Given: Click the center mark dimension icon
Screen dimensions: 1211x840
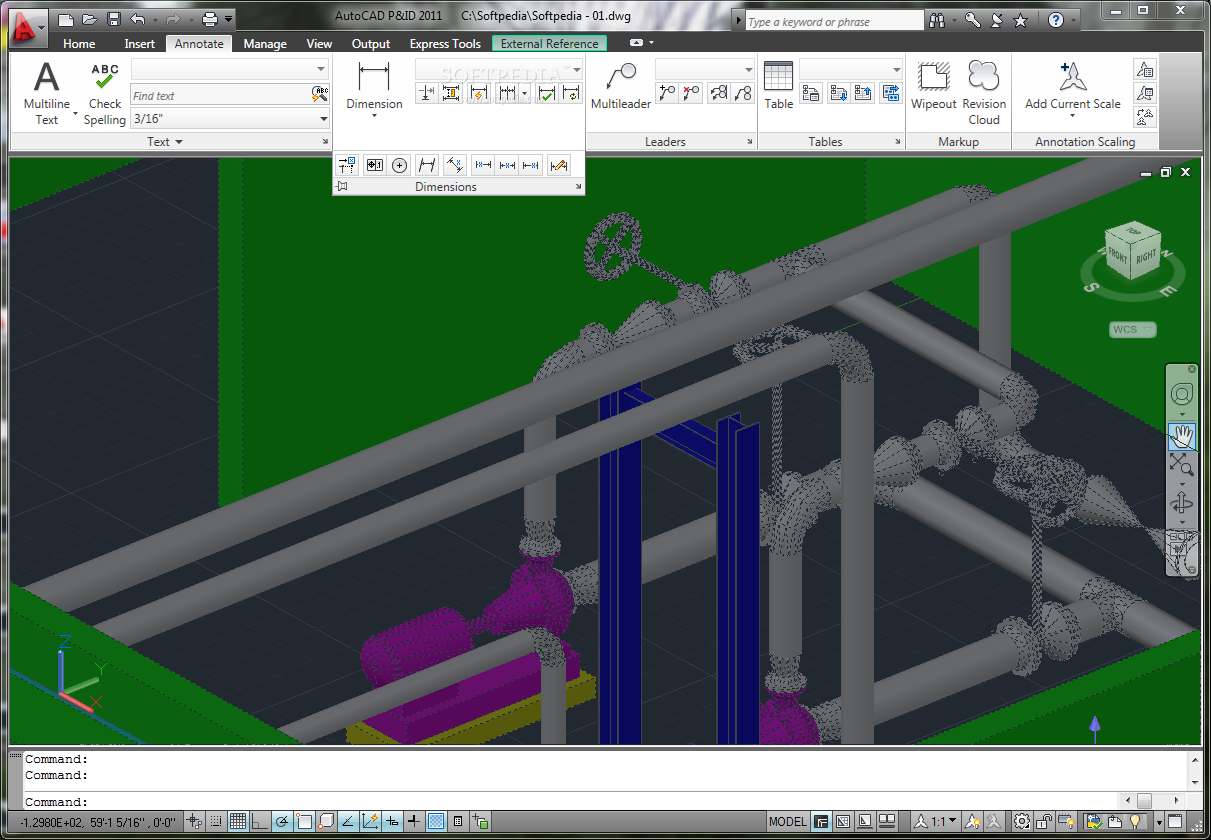Looking at the screenshot, I should 399,165.
